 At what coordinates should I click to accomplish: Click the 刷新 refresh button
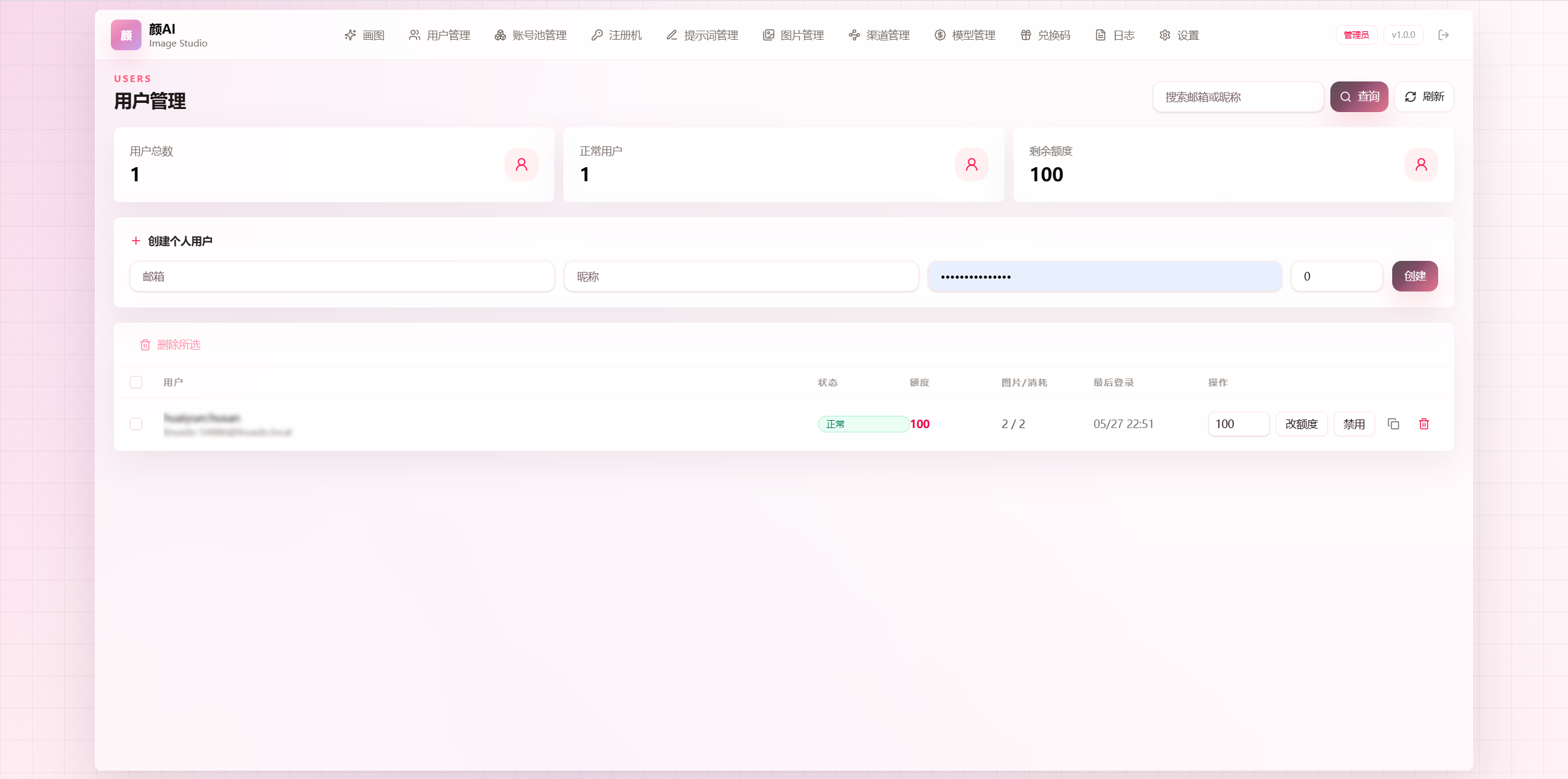(1424, 97)
